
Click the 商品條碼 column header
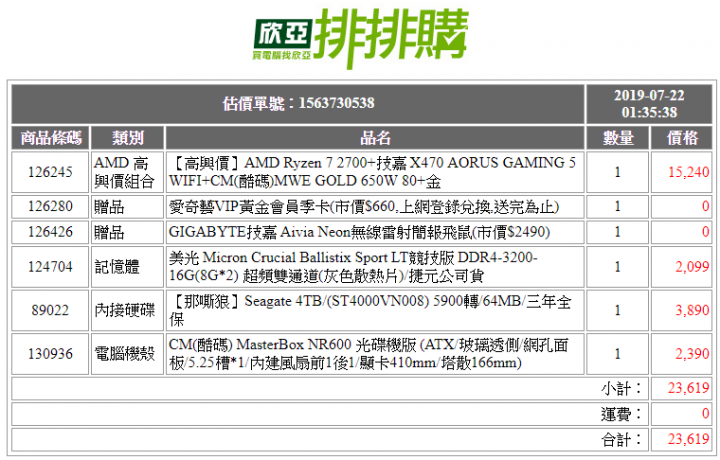[51, 138]
